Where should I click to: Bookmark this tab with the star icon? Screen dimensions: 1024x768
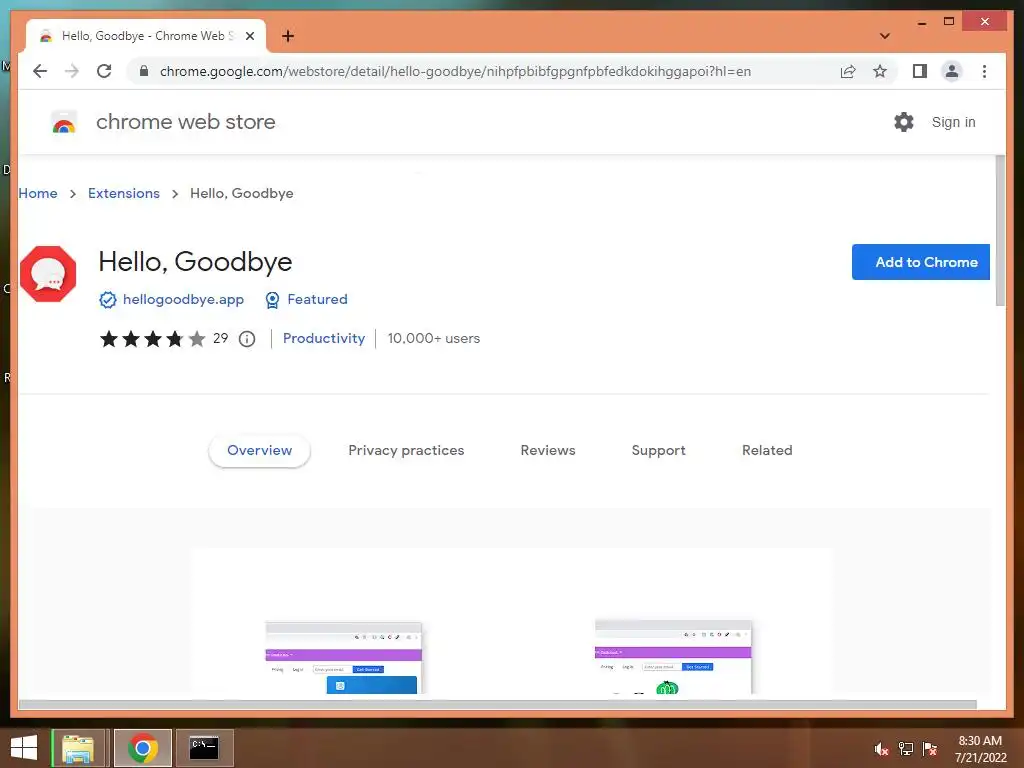click(x=880, y=71)
